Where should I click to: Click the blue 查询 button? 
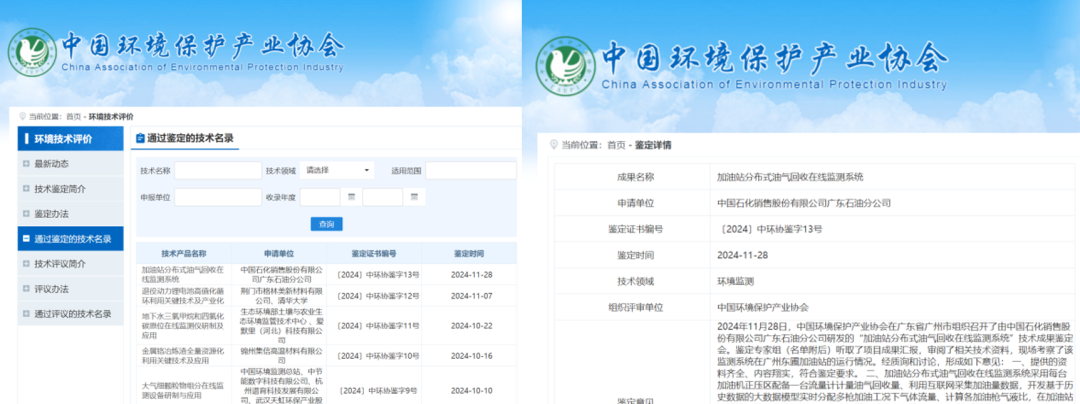326,224
